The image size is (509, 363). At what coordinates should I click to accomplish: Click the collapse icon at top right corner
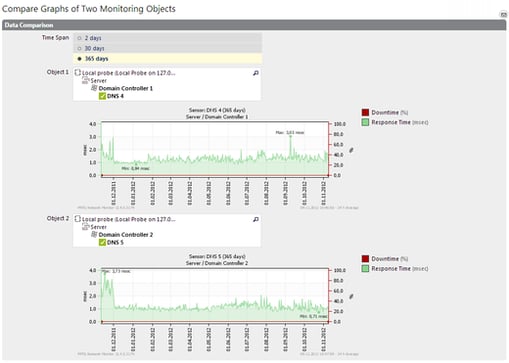pos(503,14)
